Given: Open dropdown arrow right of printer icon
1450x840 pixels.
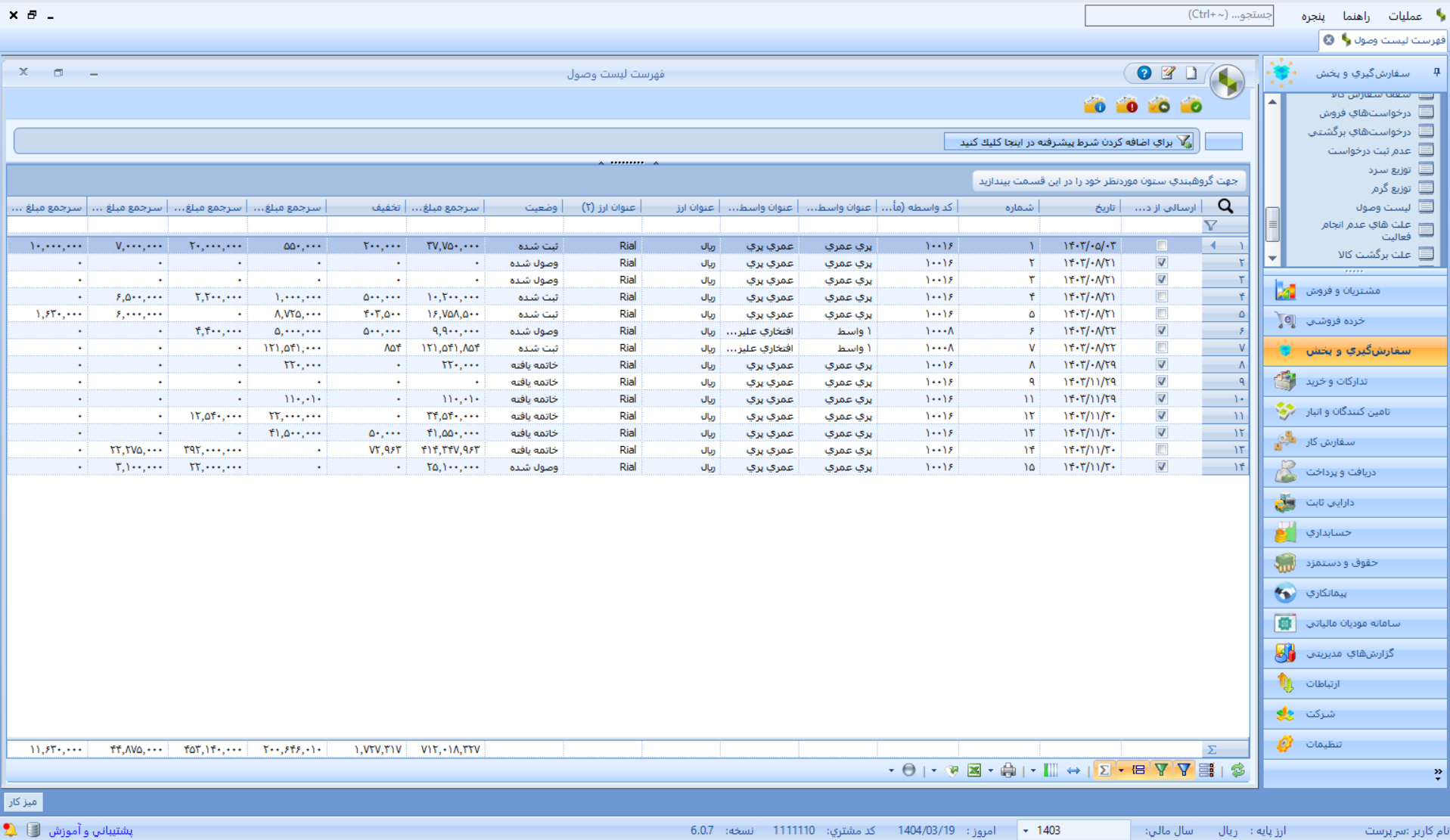Looking at the screenshot, I should click(1032, 771).
